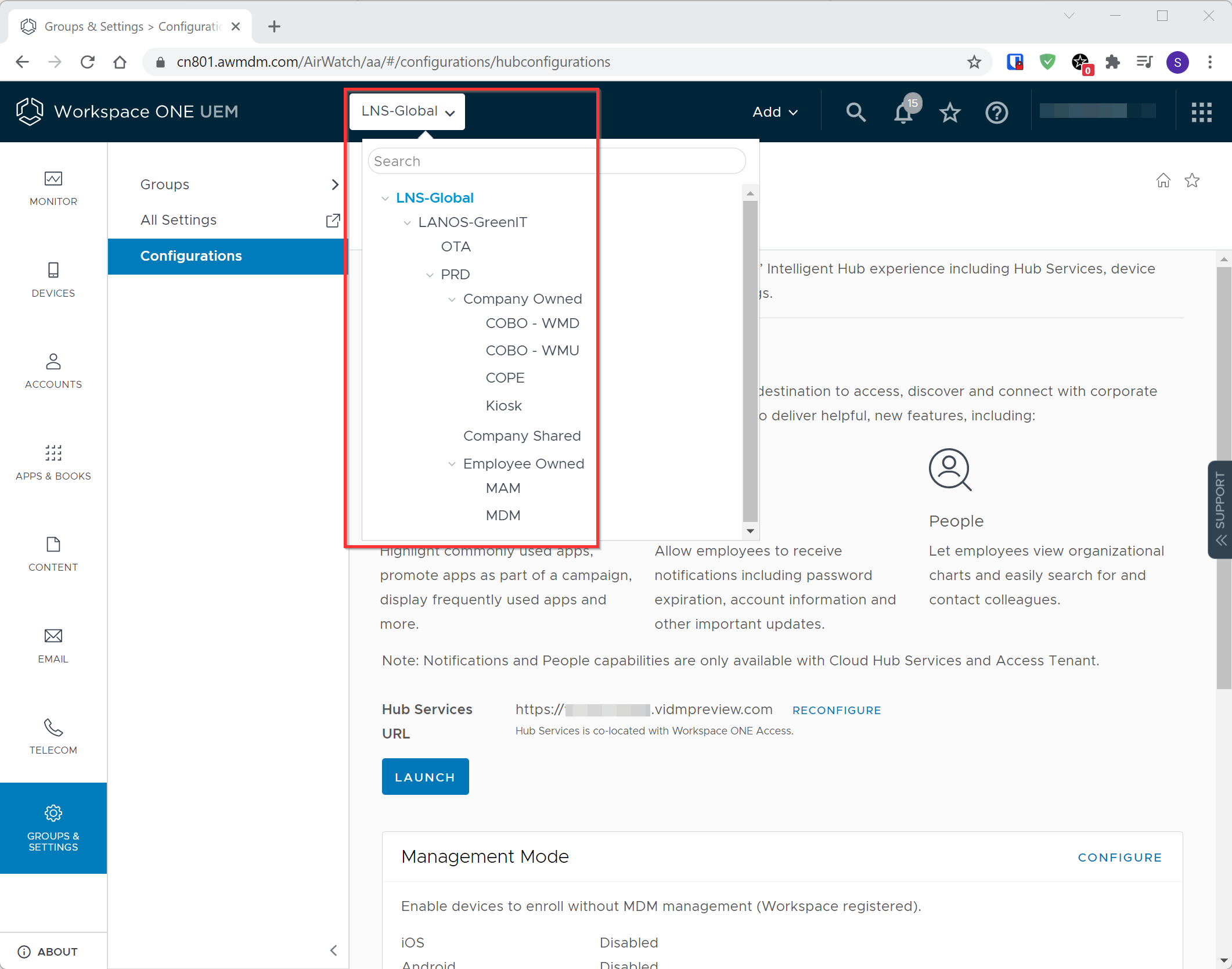Open the Content section
The image size is (1232, 969).
(53, 554)
